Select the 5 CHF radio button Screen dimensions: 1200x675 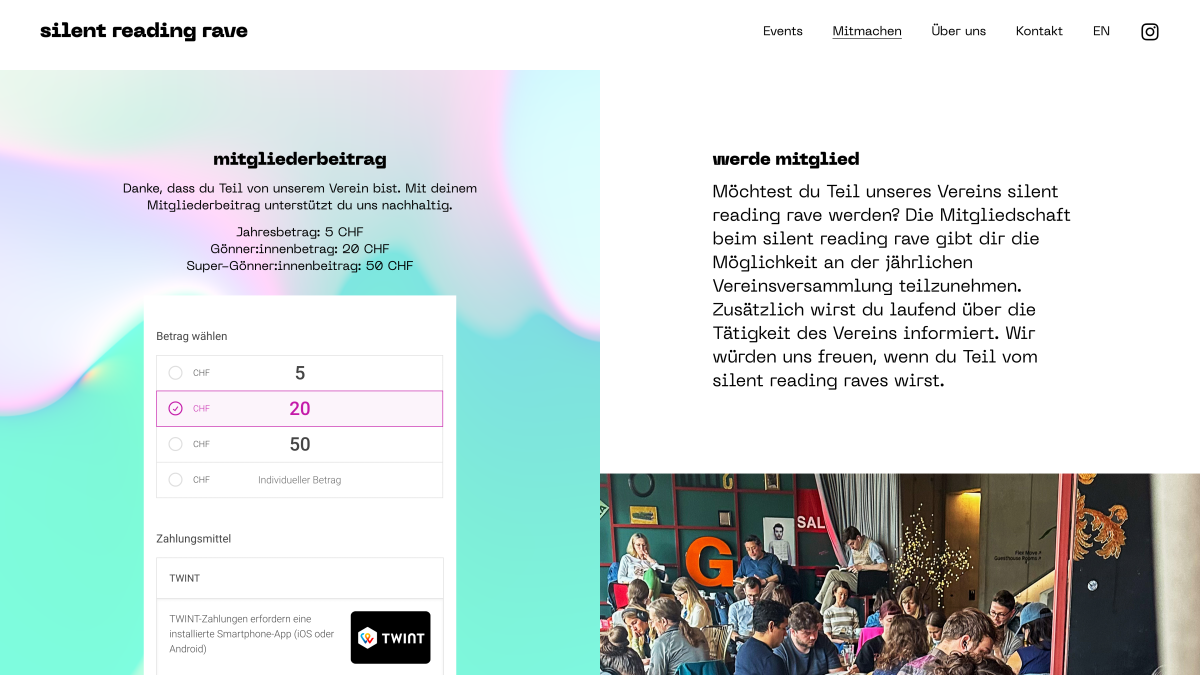(176, 373)
